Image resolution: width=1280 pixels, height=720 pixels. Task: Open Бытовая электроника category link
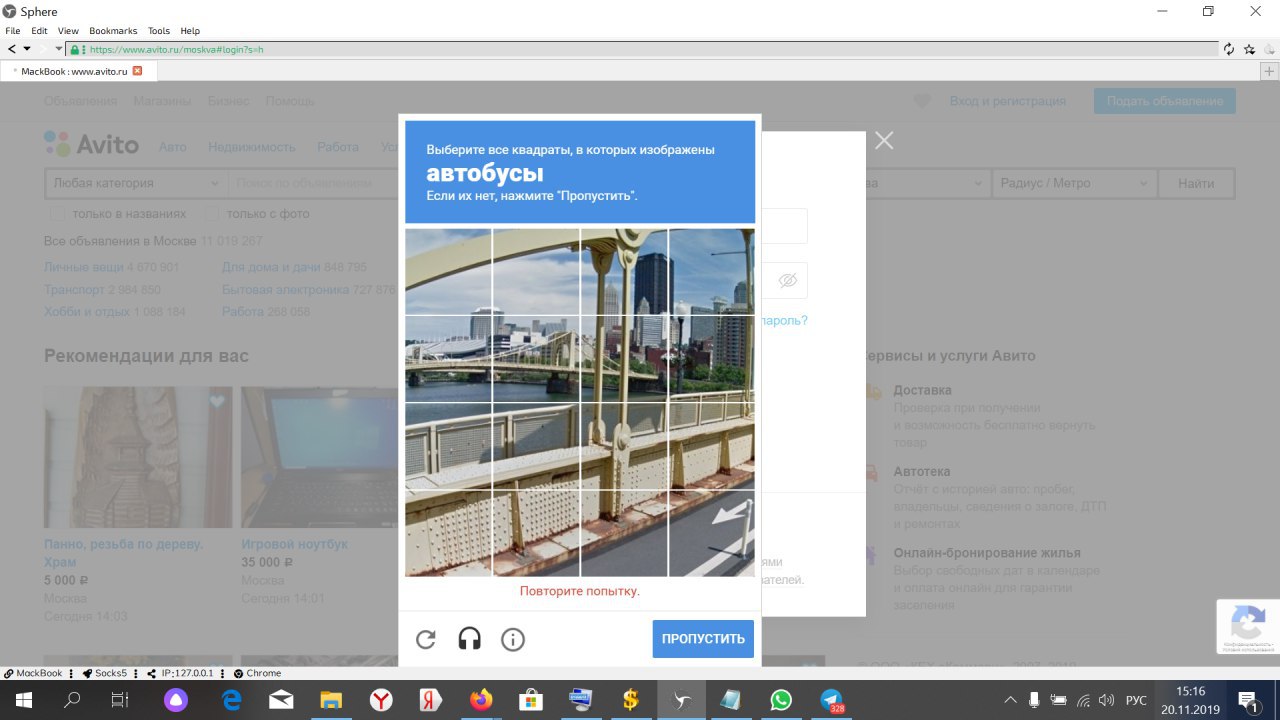(286, 290)
